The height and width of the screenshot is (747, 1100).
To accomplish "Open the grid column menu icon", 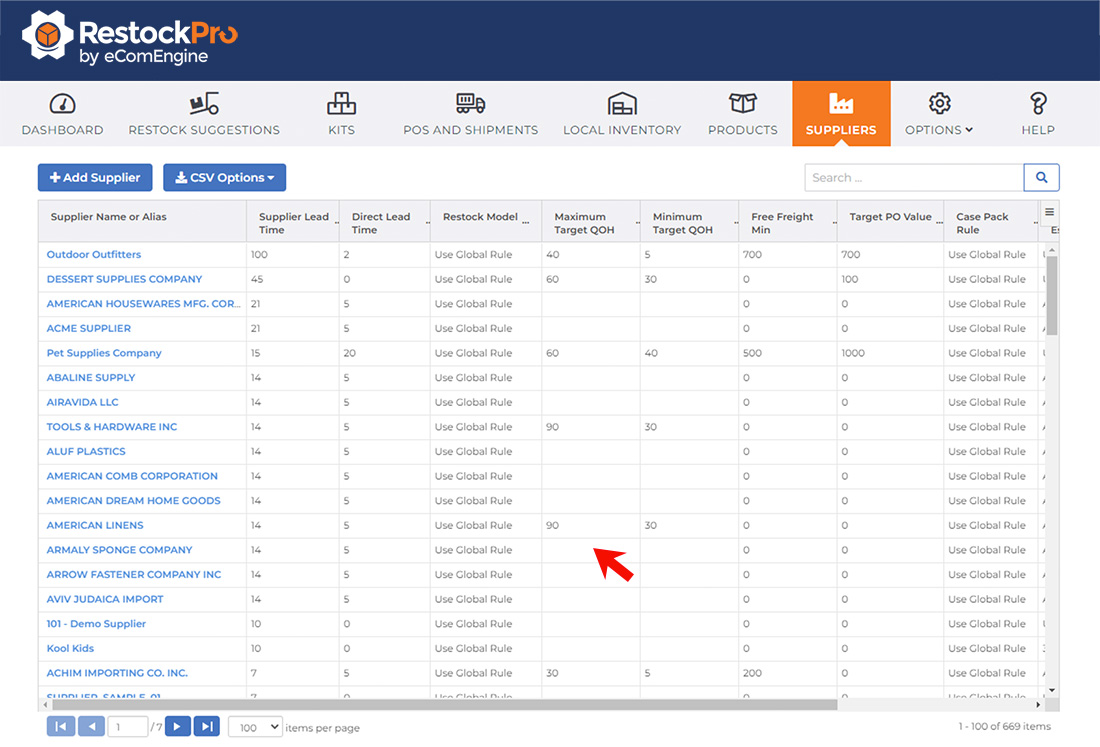I will click(1049, 212).
